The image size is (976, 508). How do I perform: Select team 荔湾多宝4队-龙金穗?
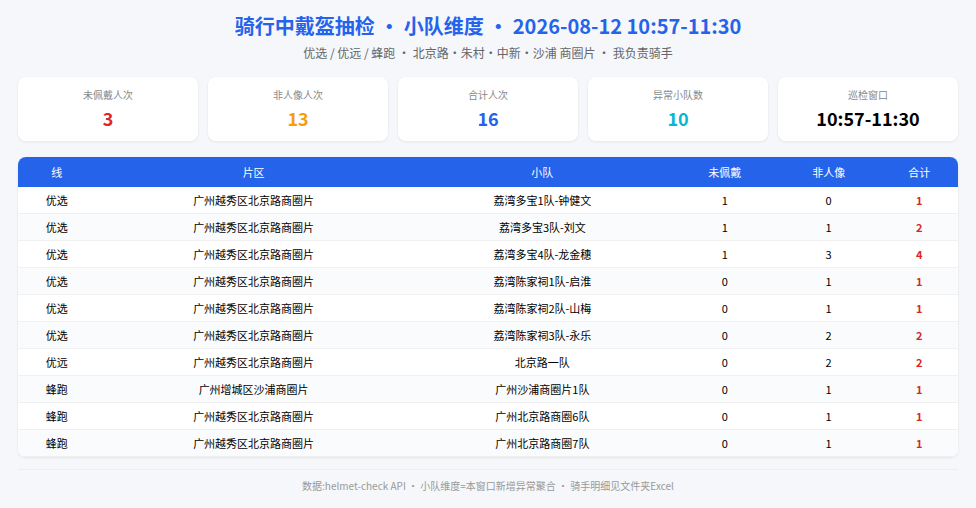[542, 255]
